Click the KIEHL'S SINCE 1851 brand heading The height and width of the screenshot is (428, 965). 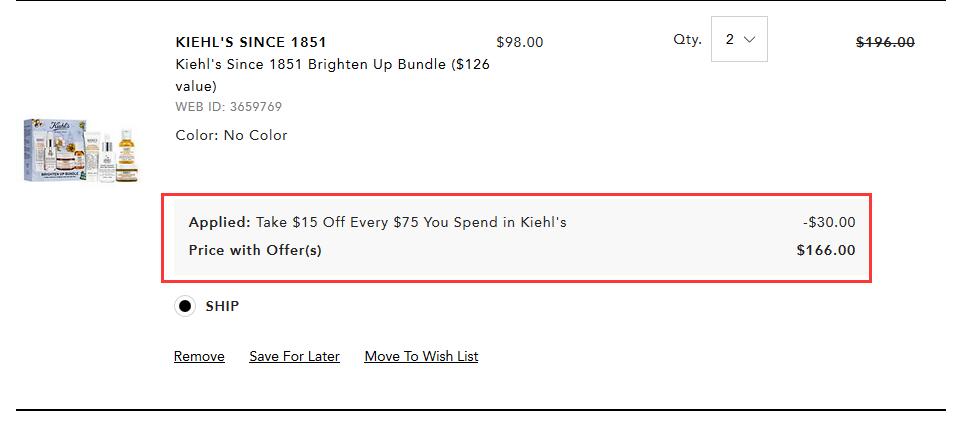[251, 42]
